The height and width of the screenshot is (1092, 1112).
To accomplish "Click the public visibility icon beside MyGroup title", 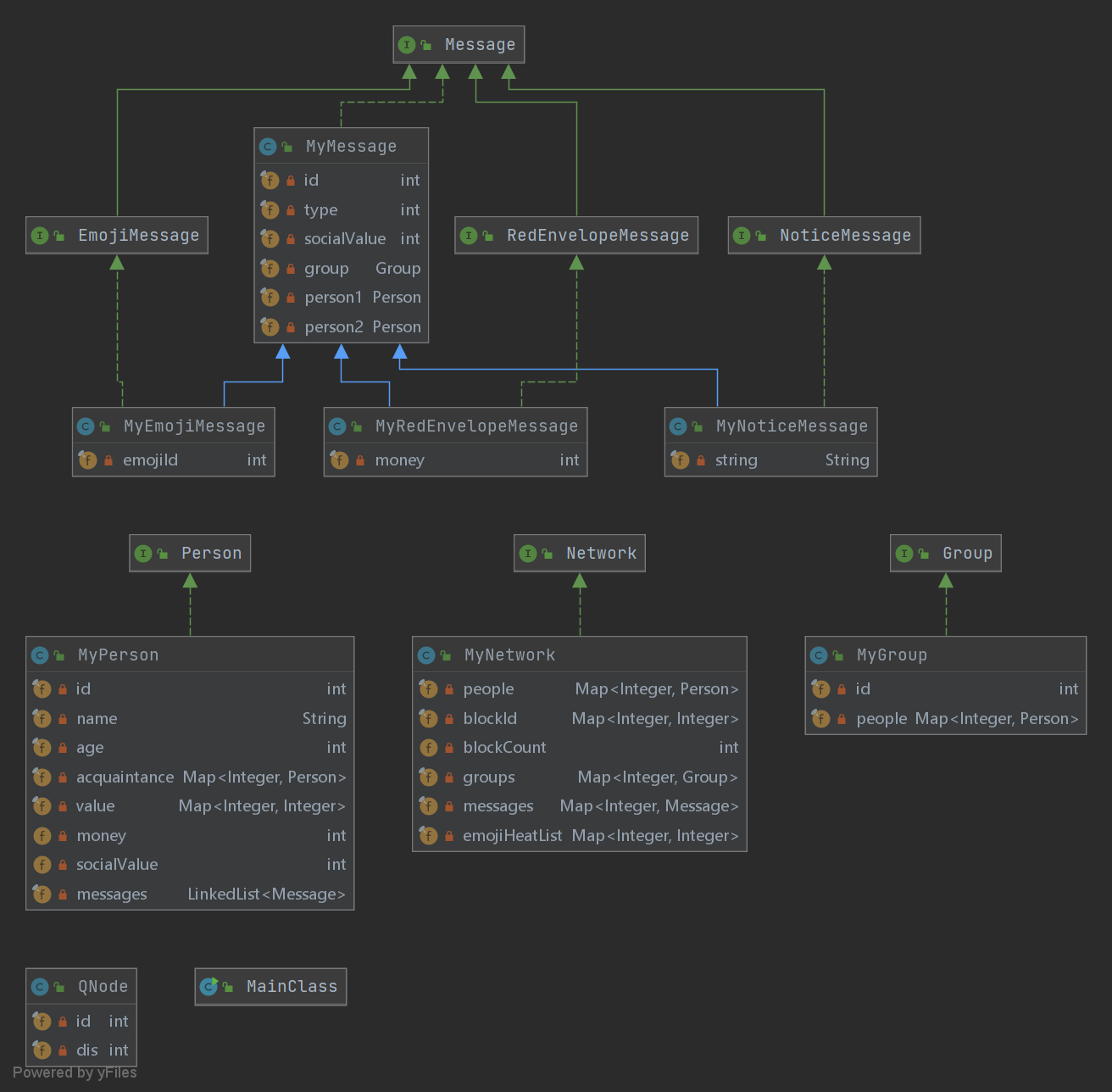I will pyautogui.click(x=838, y=655).
